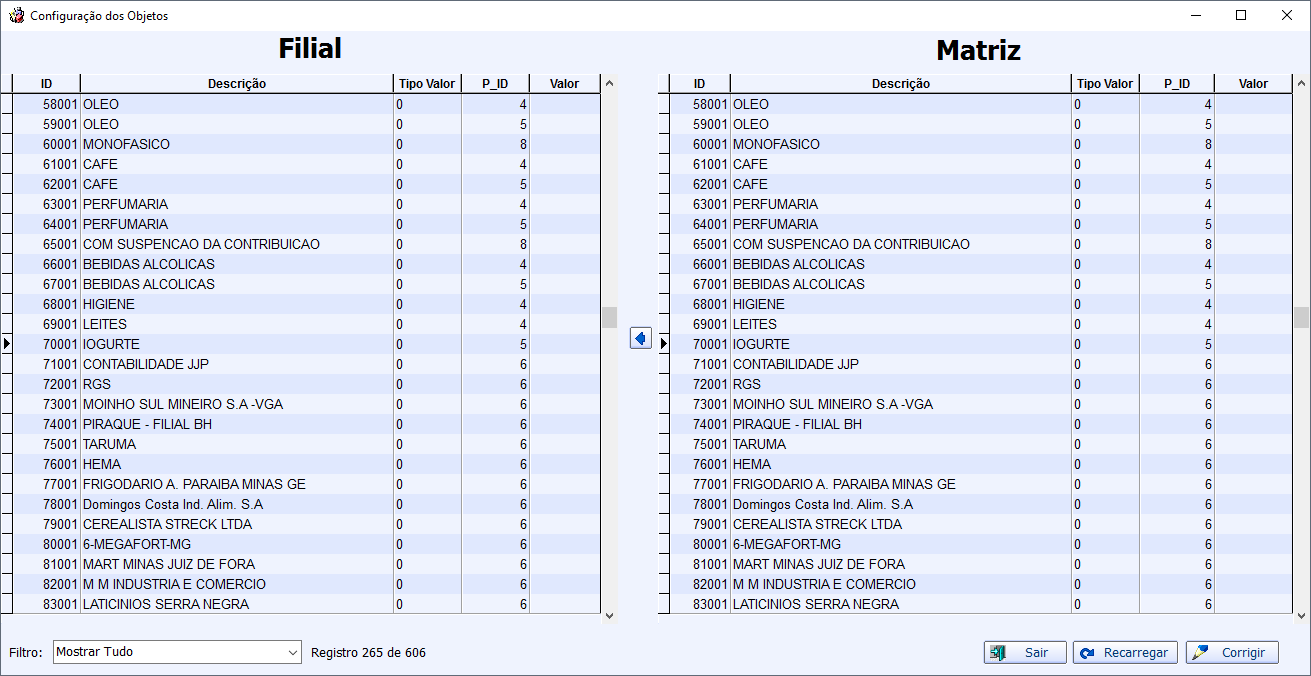Click Tipo Valor column header in Filial
This screenshot has height=676, width=1311.
(427, 84)
